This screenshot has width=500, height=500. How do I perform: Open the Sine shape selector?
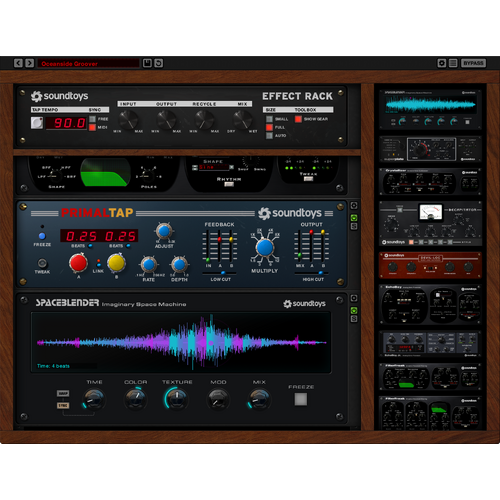213,167
